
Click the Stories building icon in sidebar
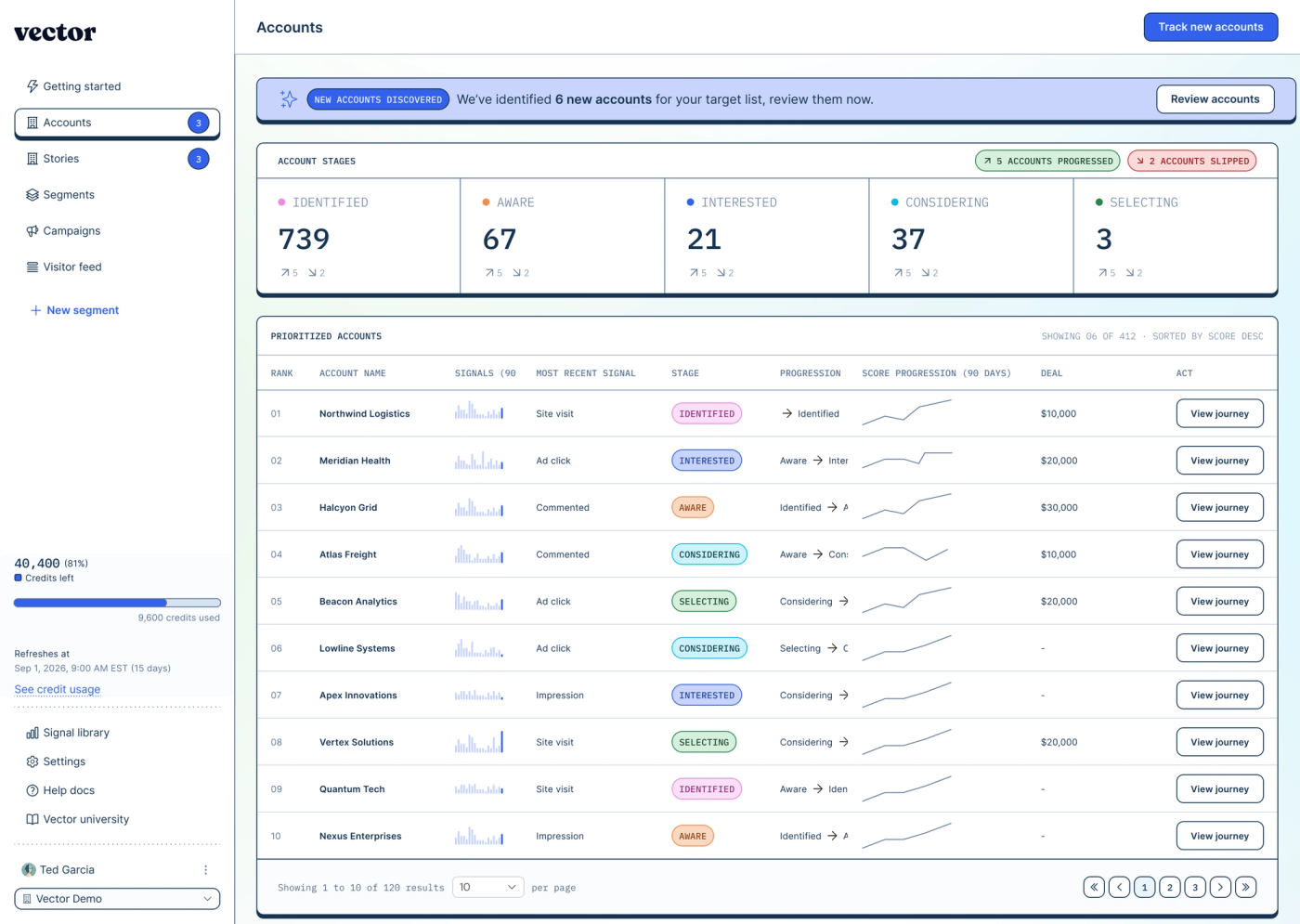click(32, 159)
